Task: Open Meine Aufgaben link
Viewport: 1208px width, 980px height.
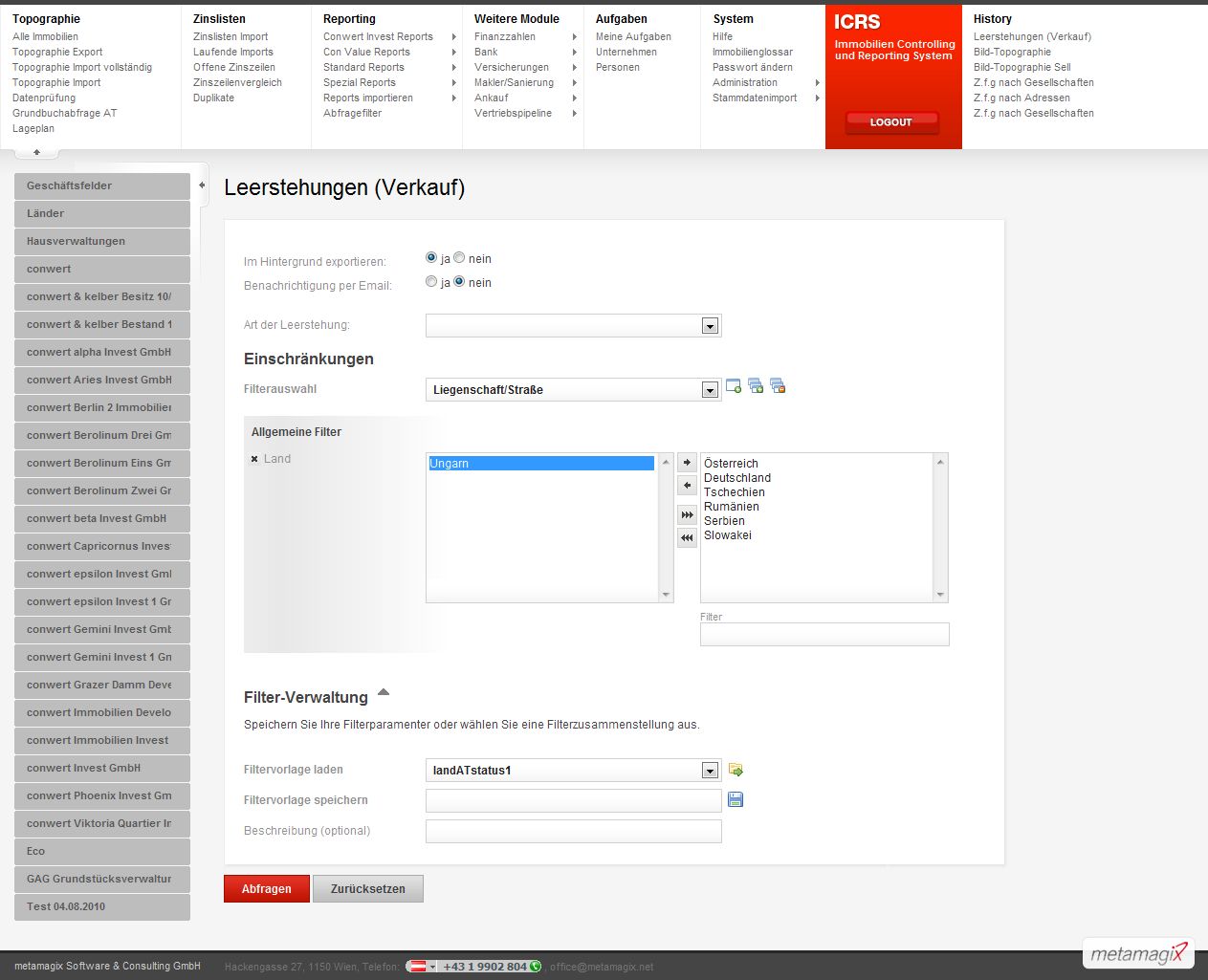Action: 633,36
